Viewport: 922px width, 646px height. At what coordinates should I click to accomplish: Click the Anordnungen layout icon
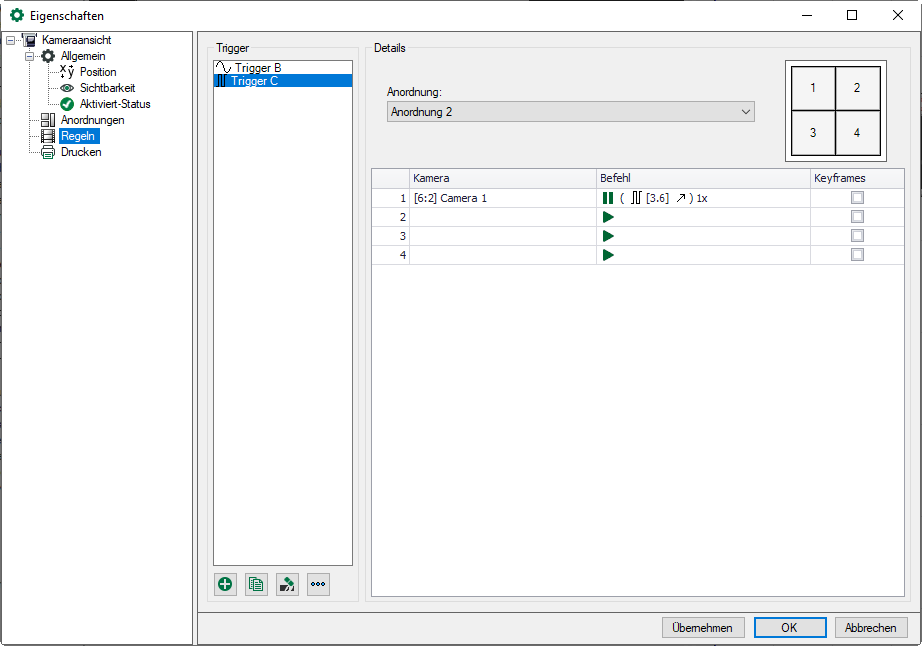click(48, 120)
